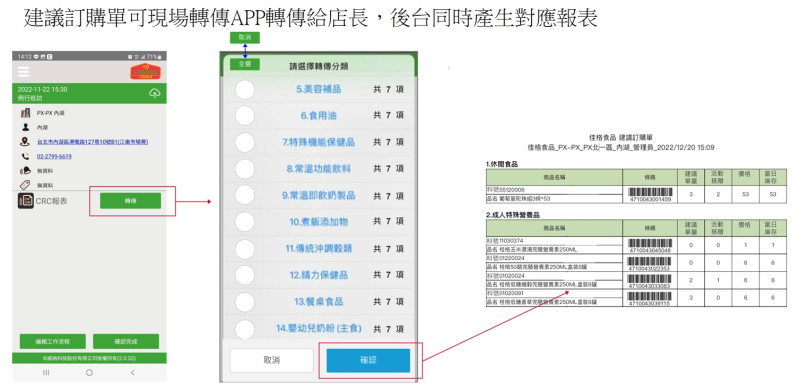Image resolution: width=800 pixels, height=384 pixels.
Task: Click the 請選擇轉傳分類 dialog title
Action: click(319, 66)
